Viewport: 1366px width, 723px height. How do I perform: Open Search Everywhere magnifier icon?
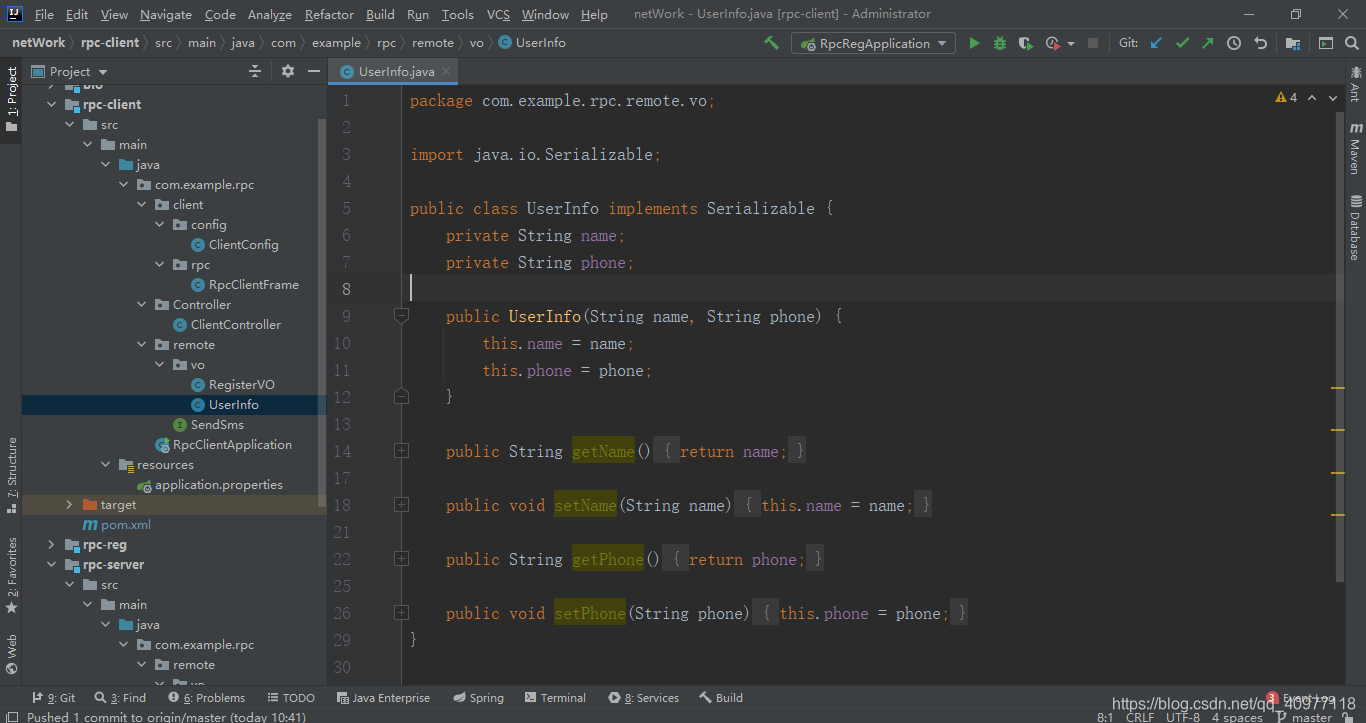click(1352, 43)
